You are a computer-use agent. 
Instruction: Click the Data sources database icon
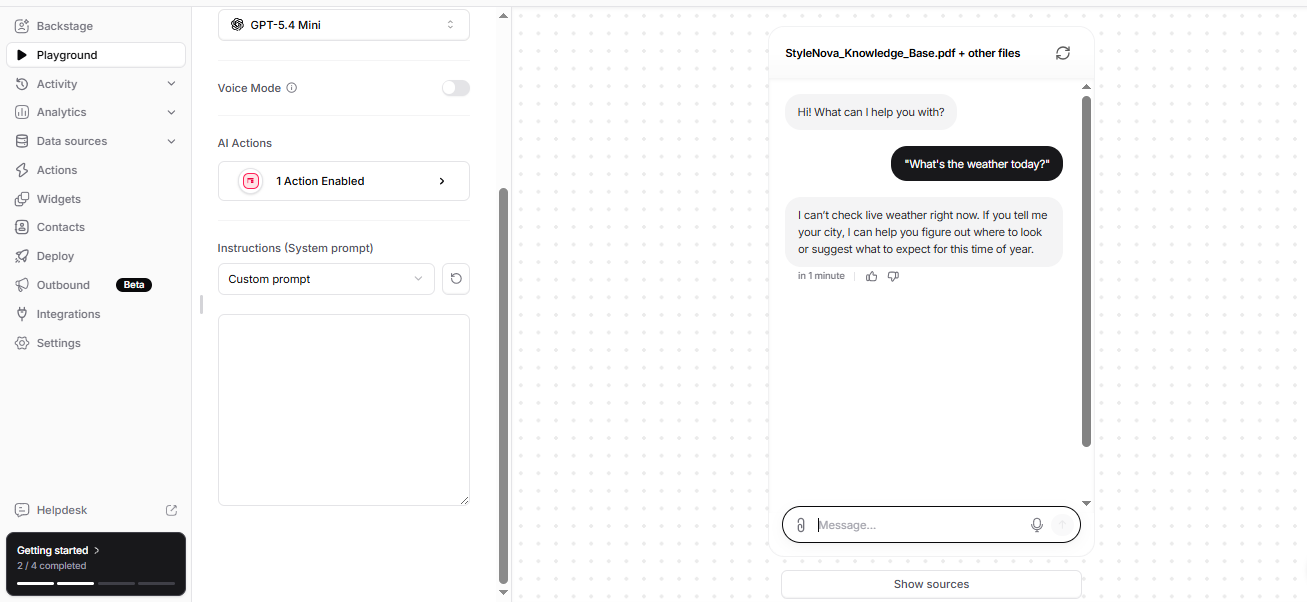click(x=22, y=141)
